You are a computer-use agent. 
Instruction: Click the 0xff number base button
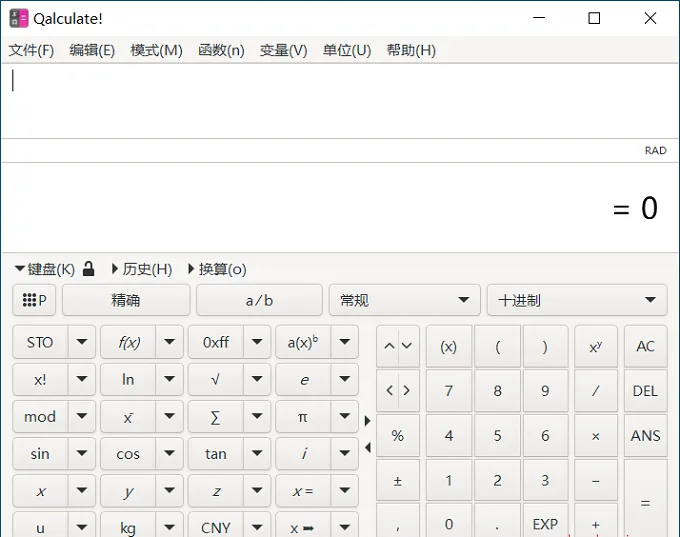(216, 342)
